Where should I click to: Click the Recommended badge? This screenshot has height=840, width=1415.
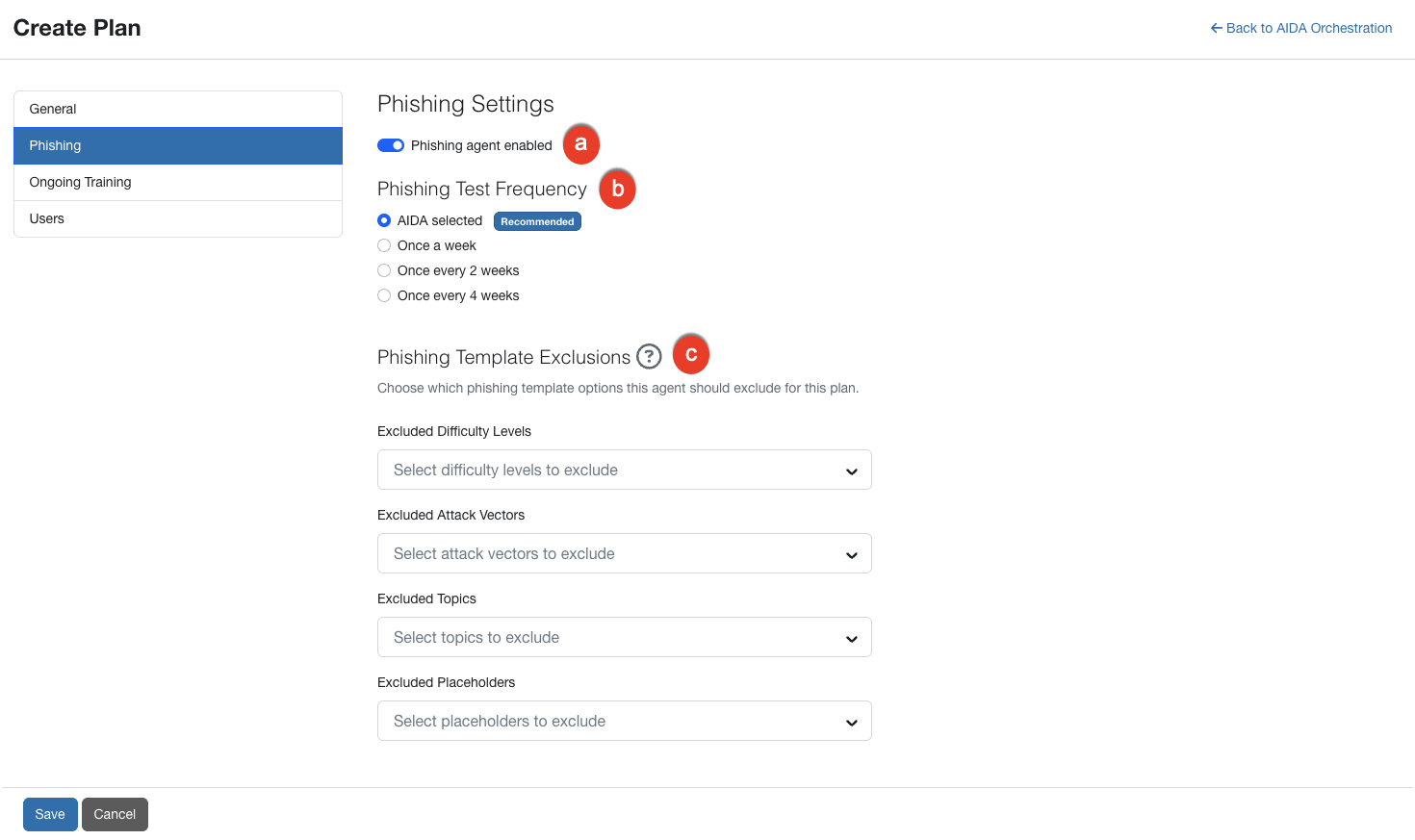click(x=537, y=221)
